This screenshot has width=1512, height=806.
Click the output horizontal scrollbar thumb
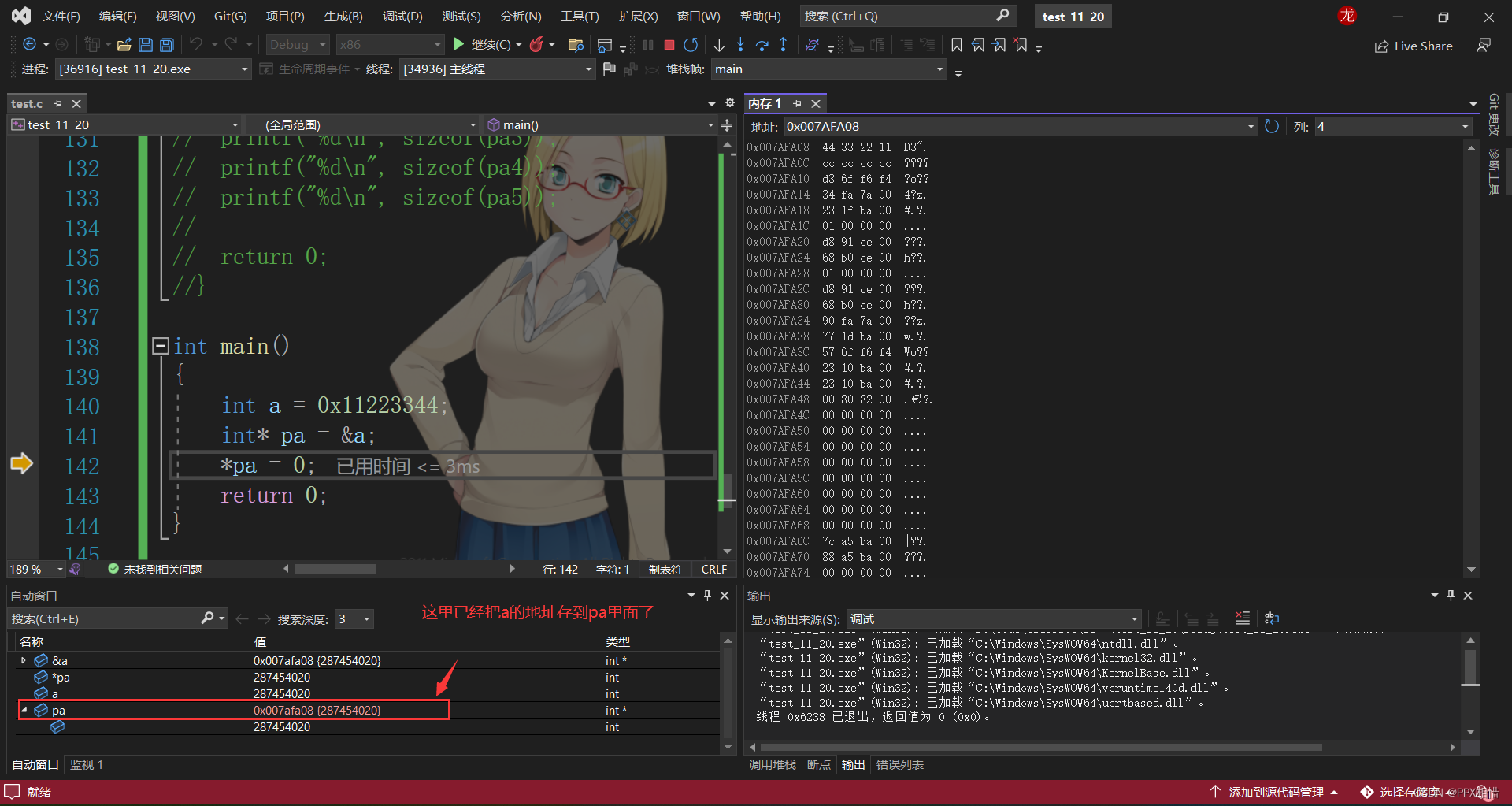pyautogui.click(x=1041, y=747)
